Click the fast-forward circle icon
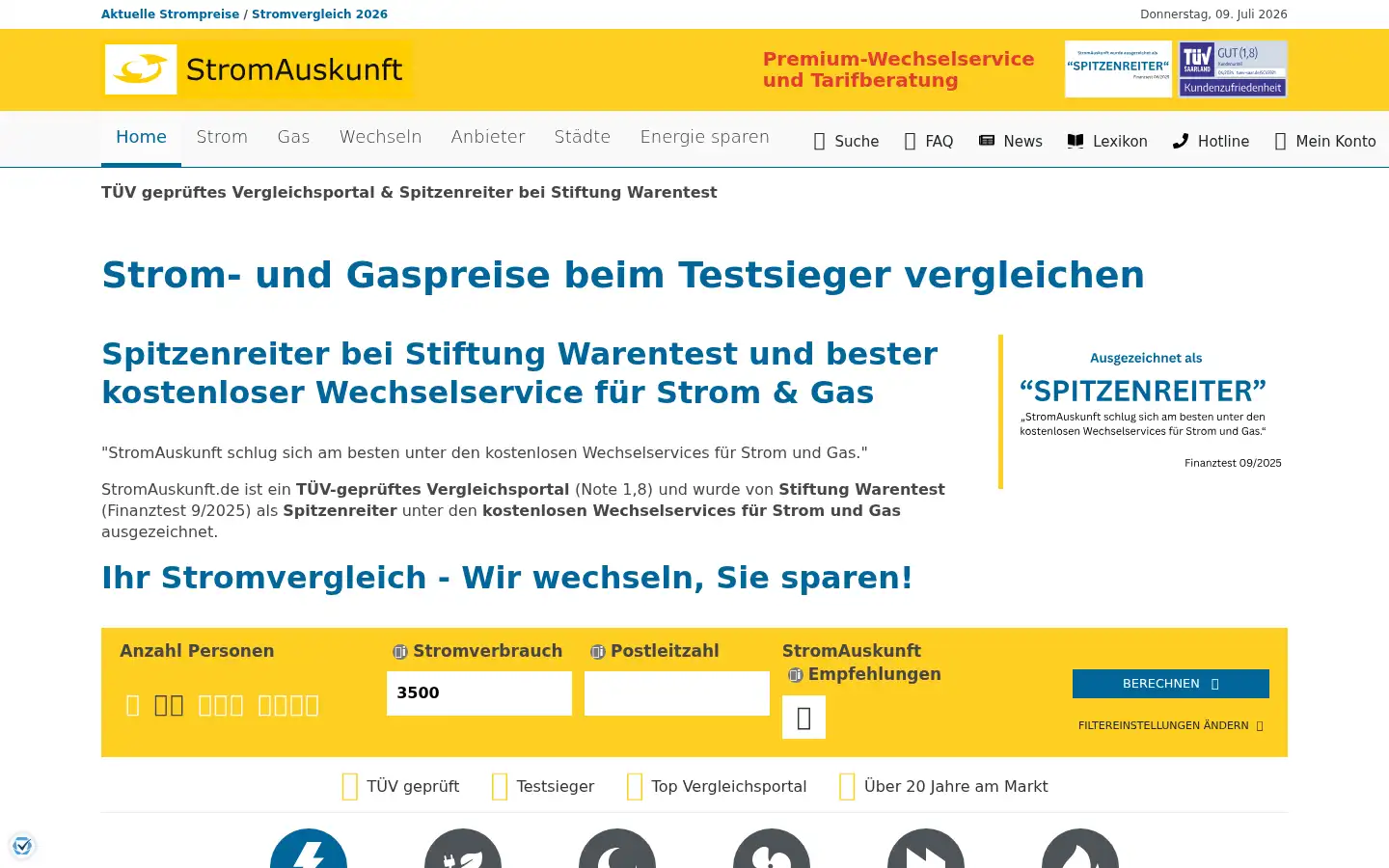This screenshot has width=1389, height=868. click(926, 849)
